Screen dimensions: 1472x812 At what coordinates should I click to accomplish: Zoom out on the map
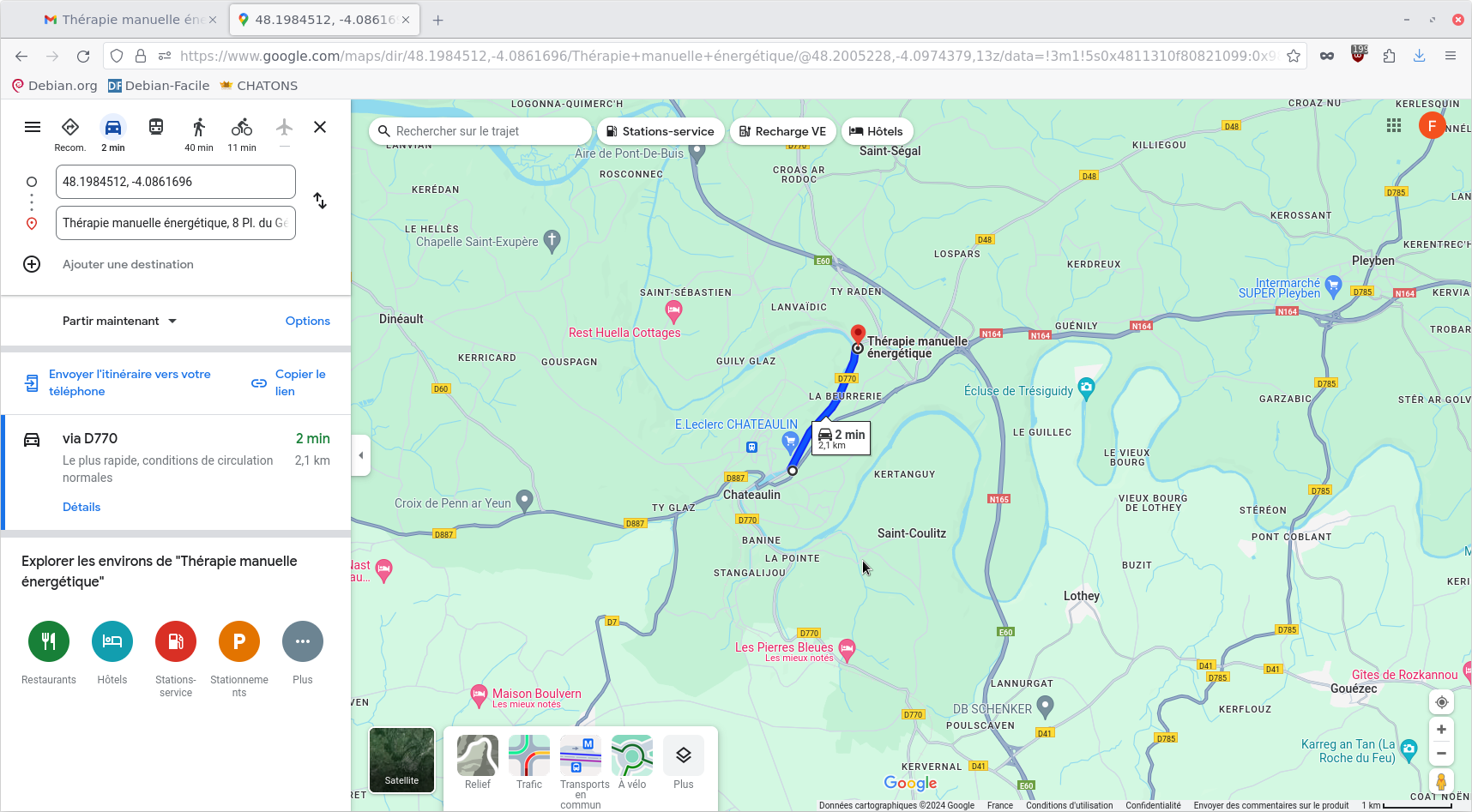click(1441, 754)
